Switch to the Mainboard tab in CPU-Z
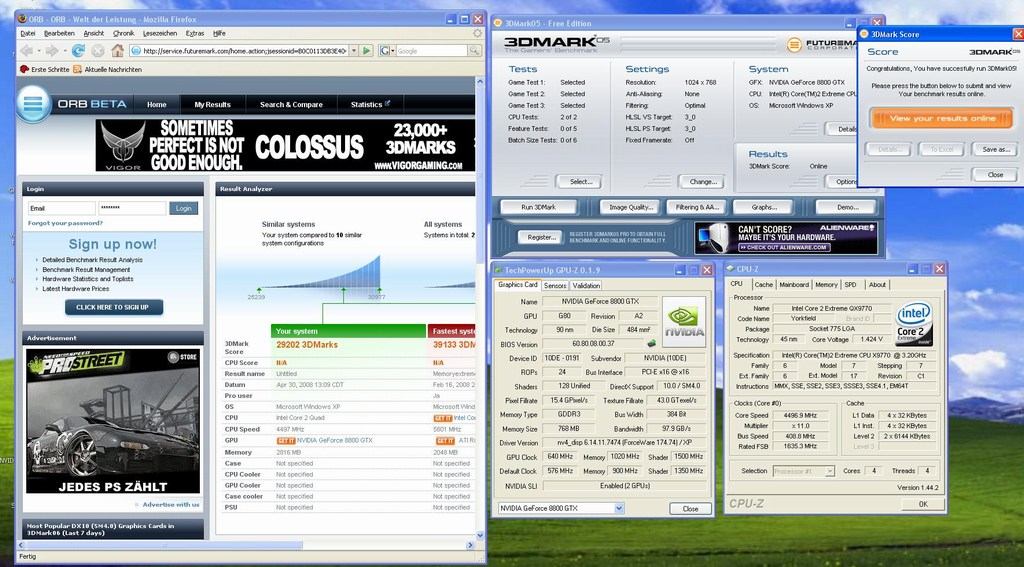Image resolution: width=1024 pixels, height=567 pixels. click(793, 285)
